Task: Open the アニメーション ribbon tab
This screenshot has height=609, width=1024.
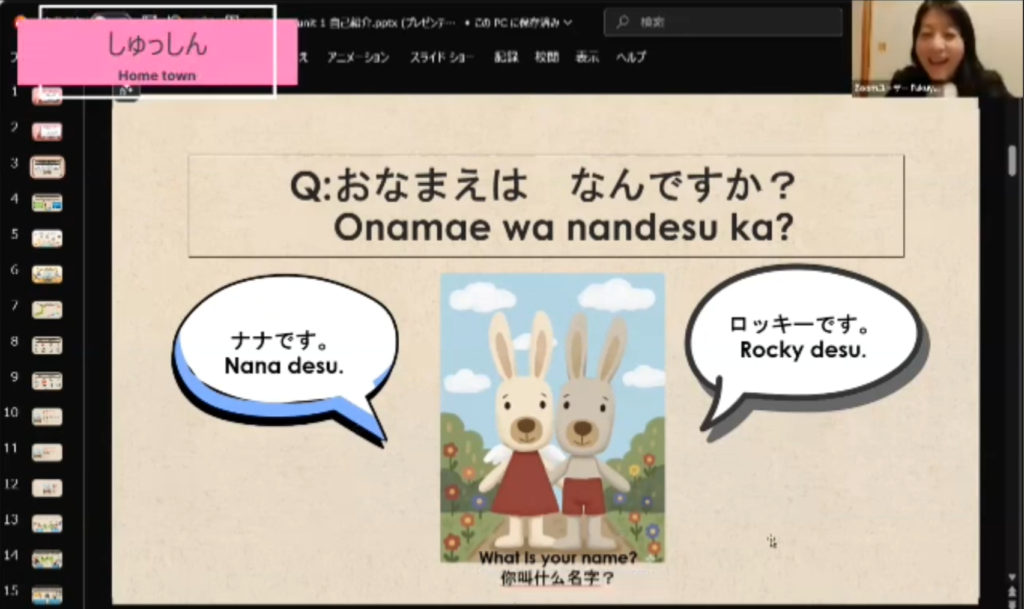Action: tap(358, 57)
